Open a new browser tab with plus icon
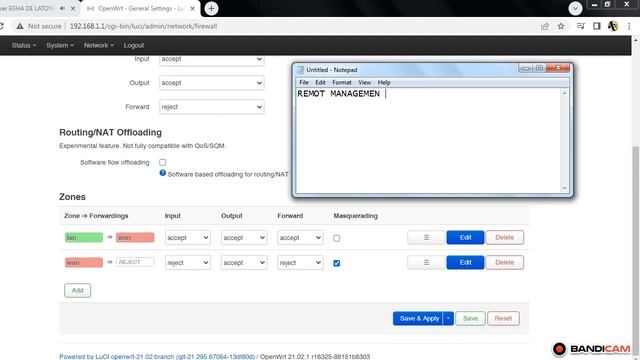The height and width of the screenshot is (360, 640). coord(211,9)
